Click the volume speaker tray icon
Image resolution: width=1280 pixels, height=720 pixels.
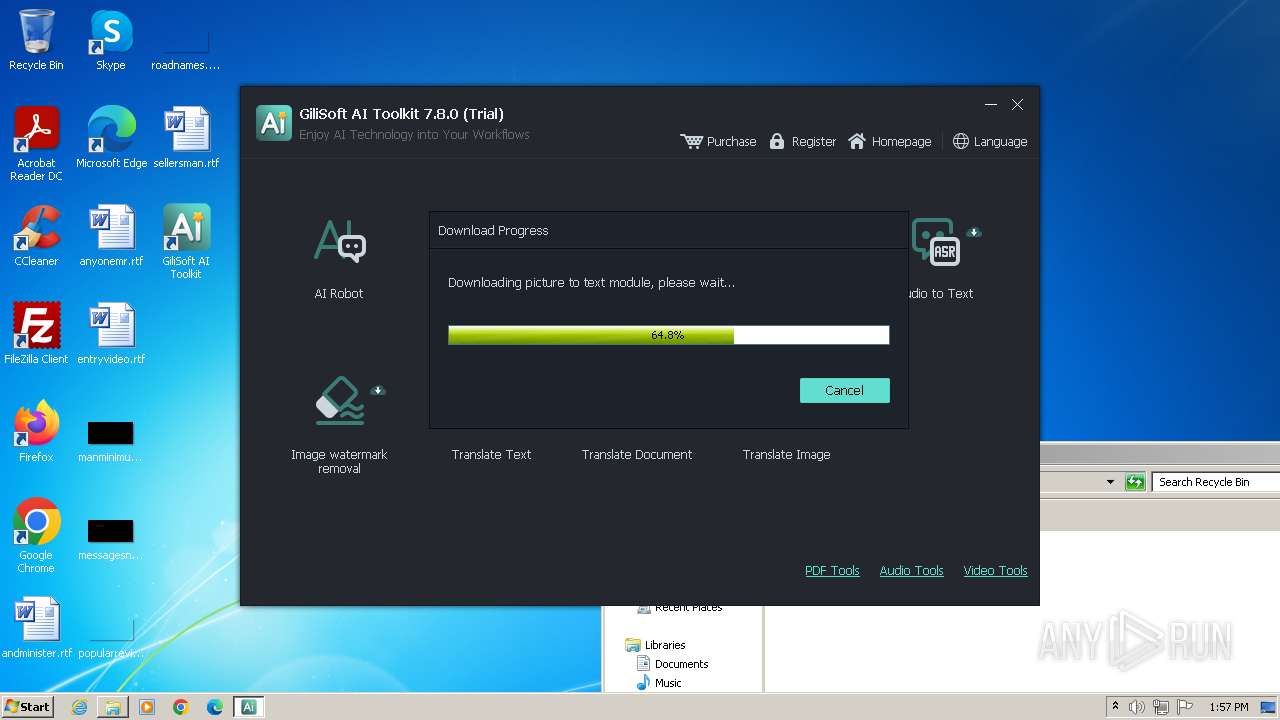(x=1137, y=707)
